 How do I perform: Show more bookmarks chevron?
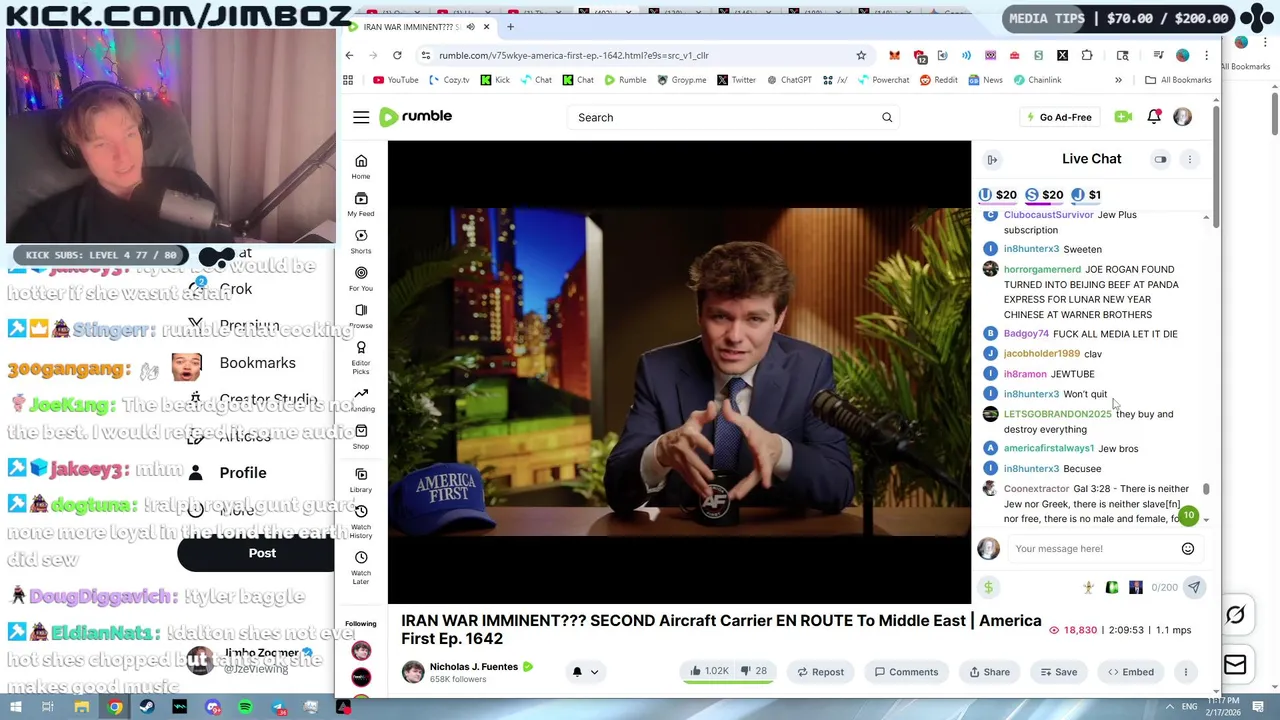click(1118, 80)
